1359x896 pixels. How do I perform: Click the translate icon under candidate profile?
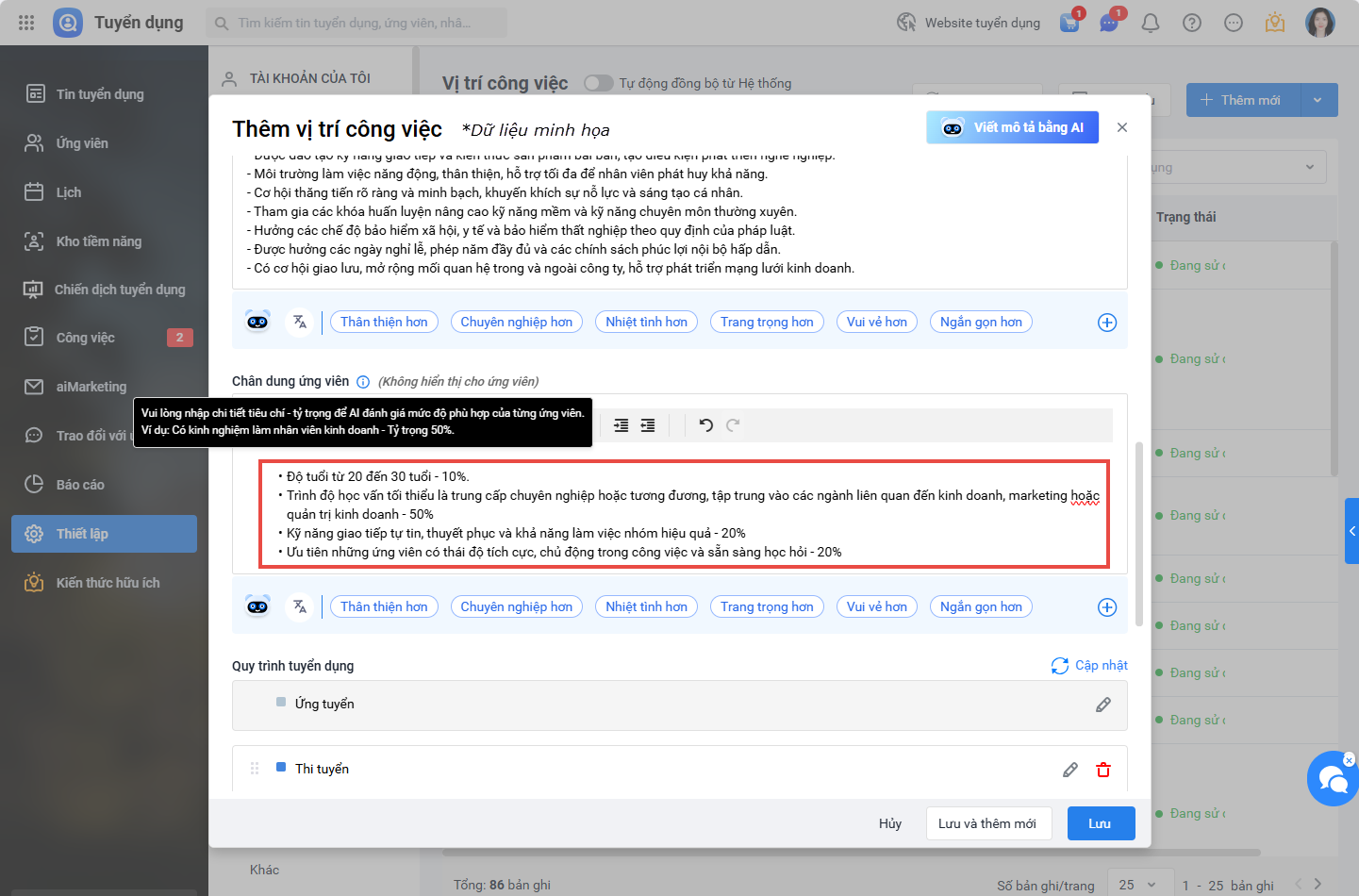[300, 606]
